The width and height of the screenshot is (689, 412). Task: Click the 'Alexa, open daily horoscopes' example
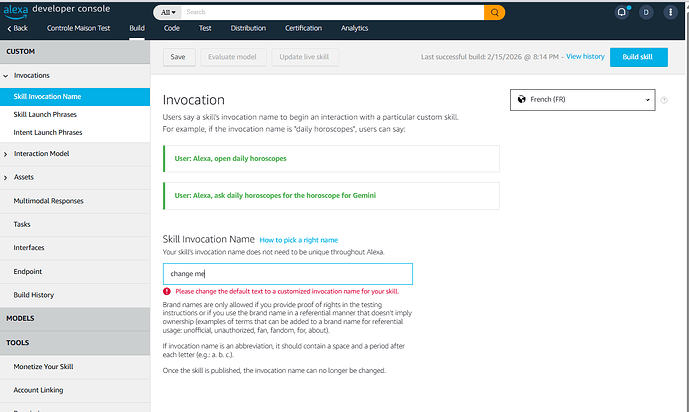click(x=331, y=159)
